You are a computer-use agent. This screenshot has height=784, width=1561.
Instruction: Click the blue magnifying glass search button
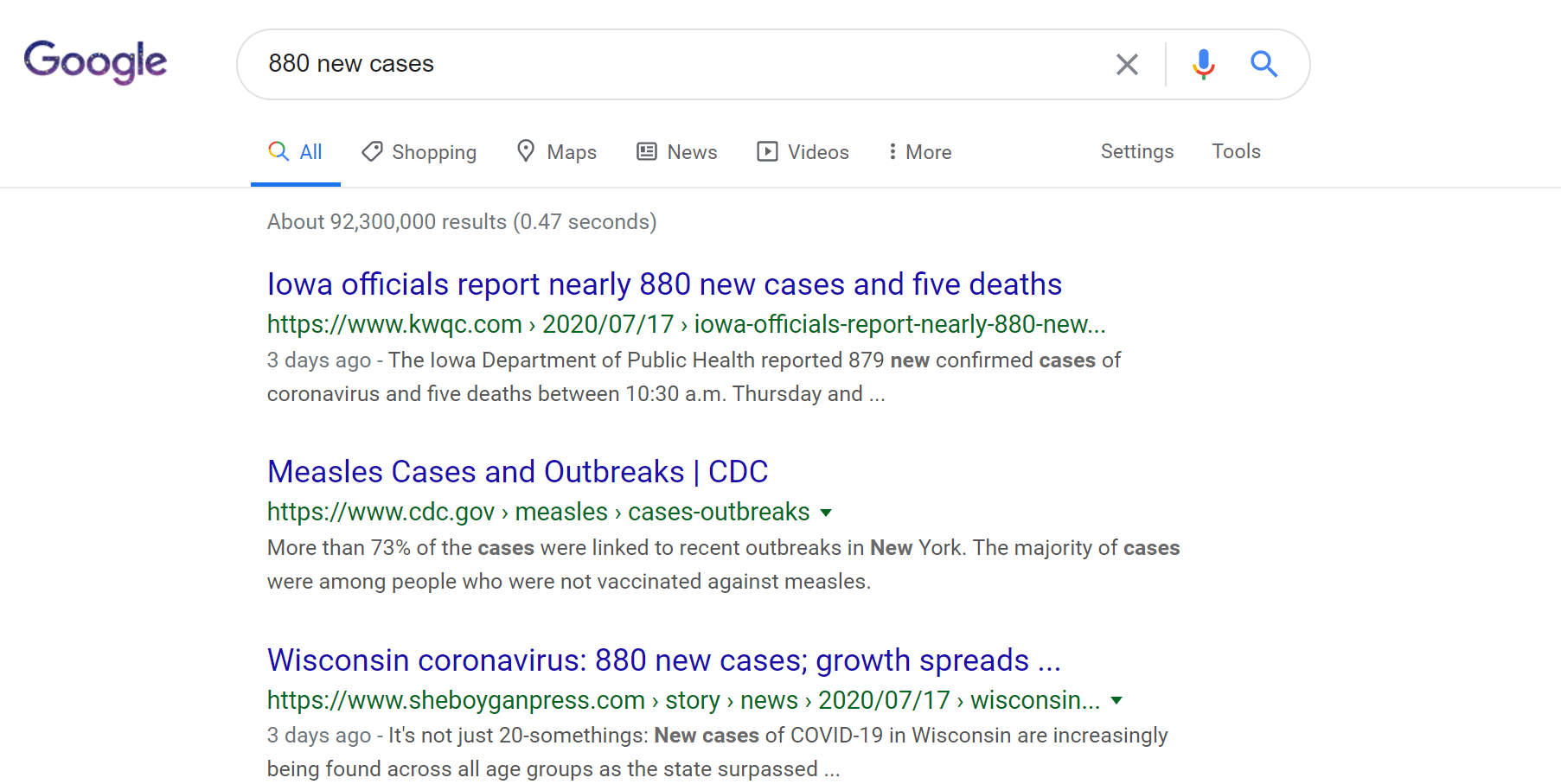(x=1264, y=64)
